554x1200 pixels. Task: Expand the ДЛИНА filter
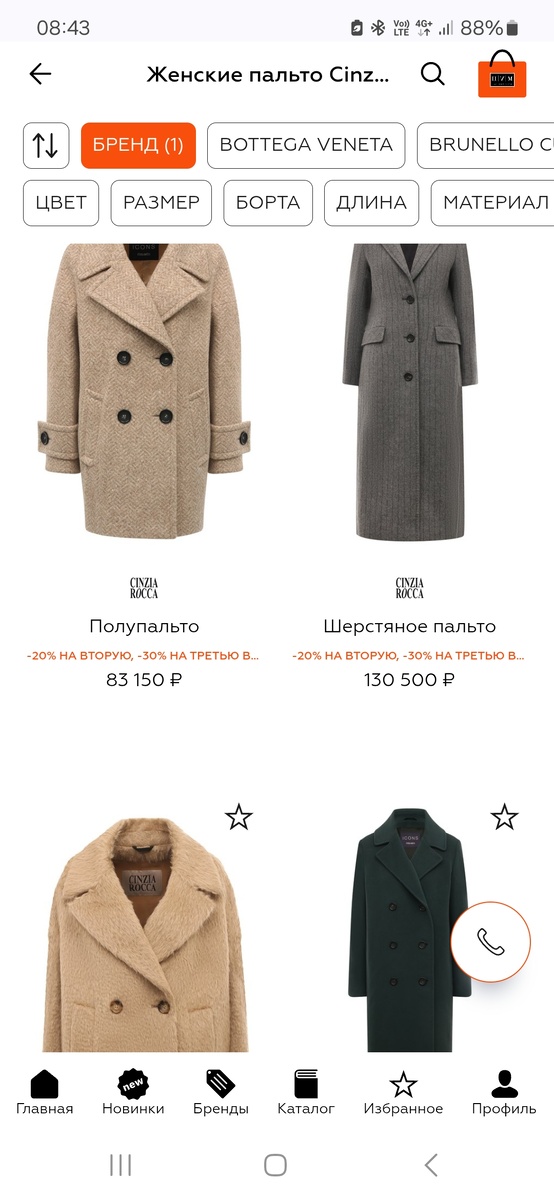tap(371, 203)
